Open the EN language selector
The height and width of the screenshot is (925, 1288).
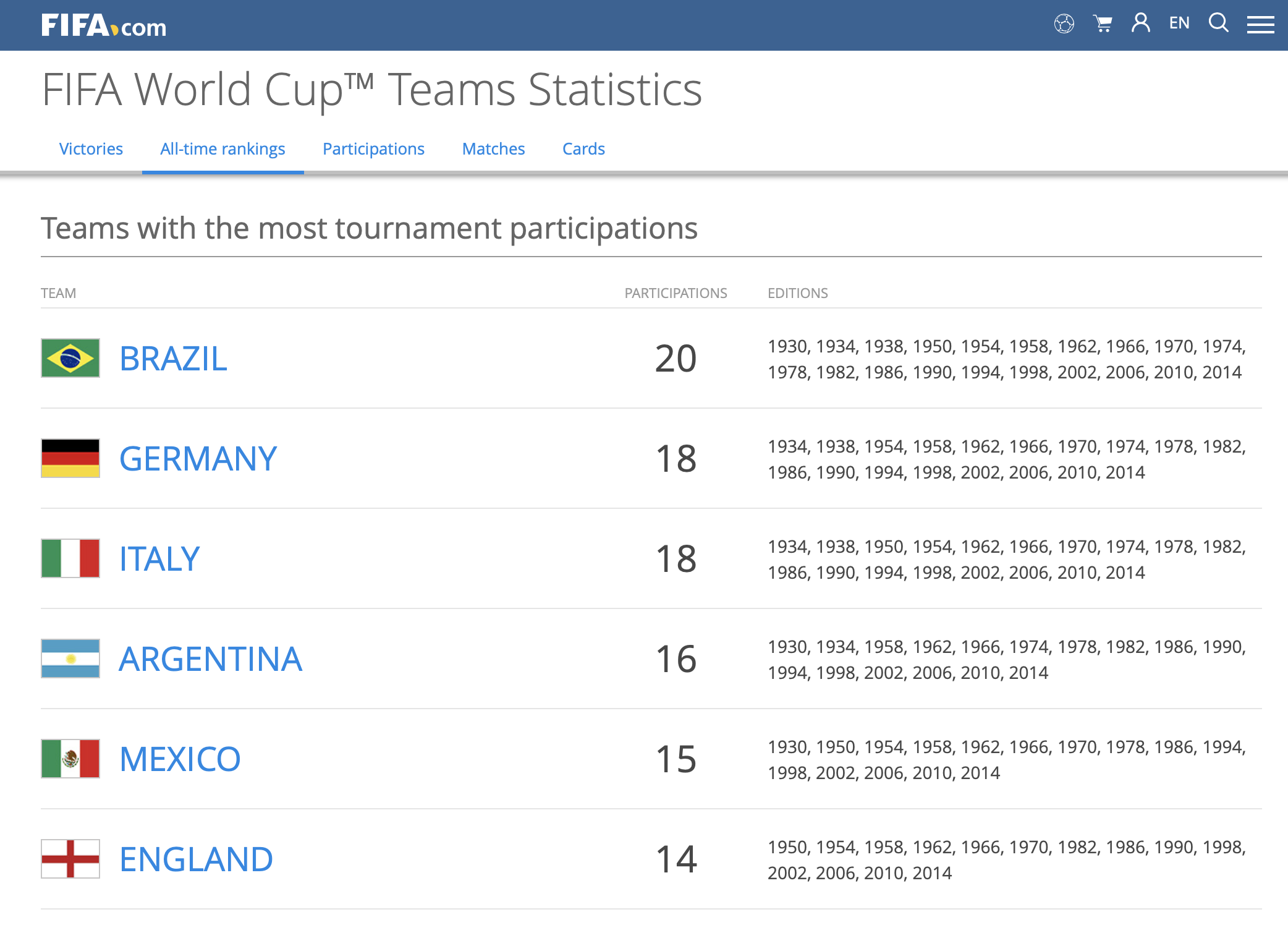click(1179, 23)
